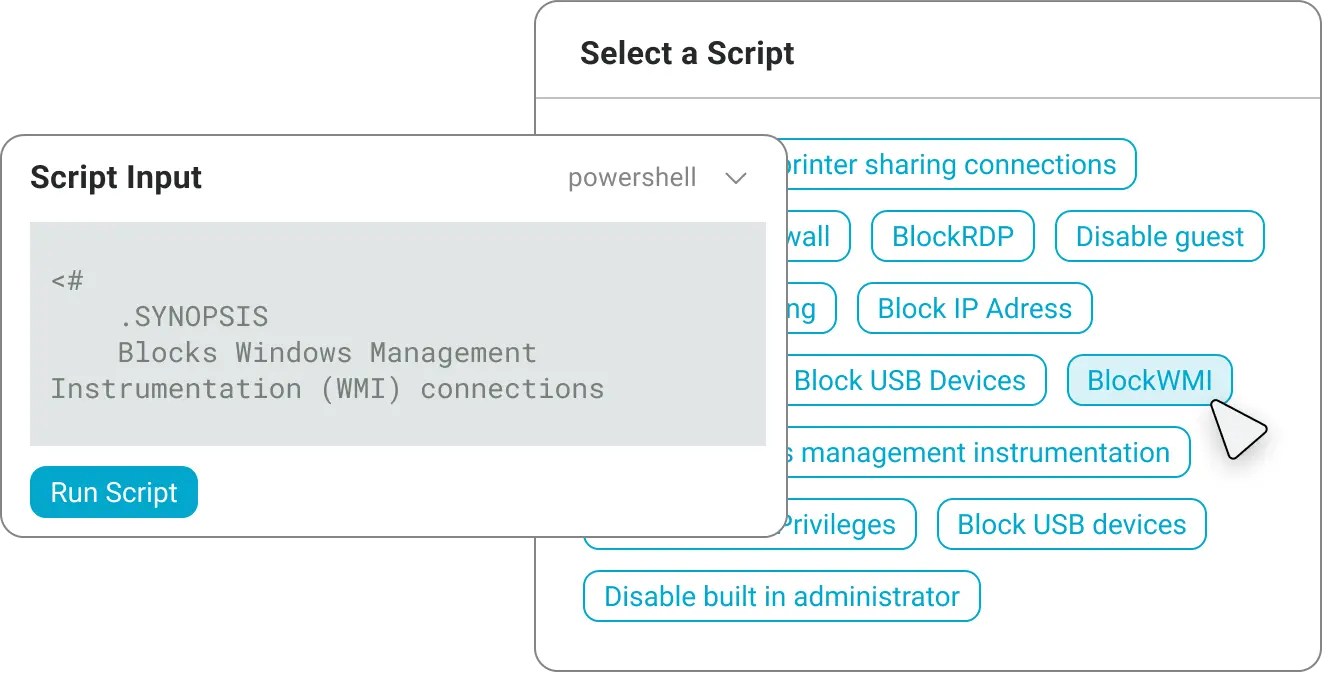This screenshot has width=1322, height=673.
Task: Choose the management instrumentation script chip
Action: 985,453
